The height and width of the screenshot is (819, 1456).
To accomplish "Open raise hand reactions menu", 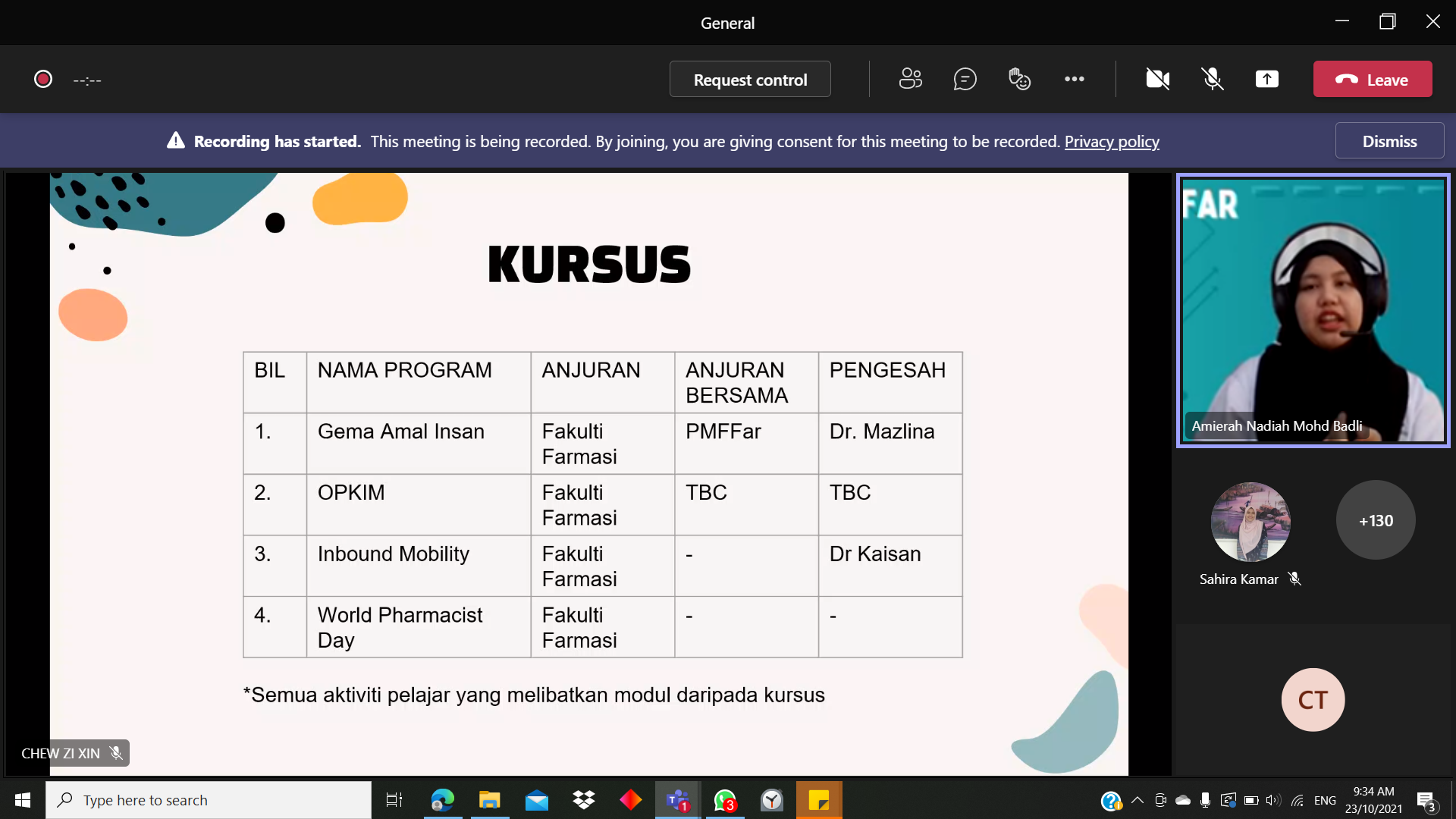I will 1019,79.
